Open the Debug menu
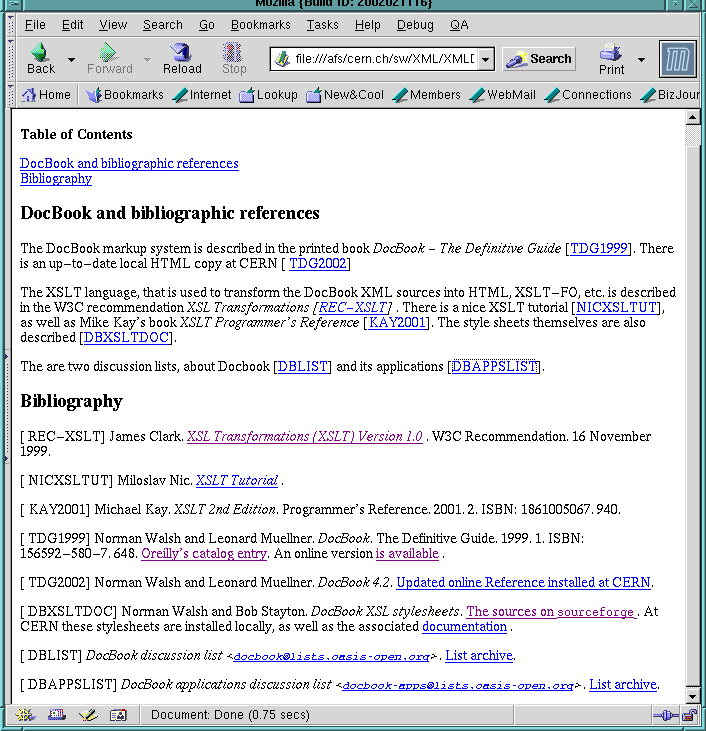706x731 pixels. click(415, 25)
